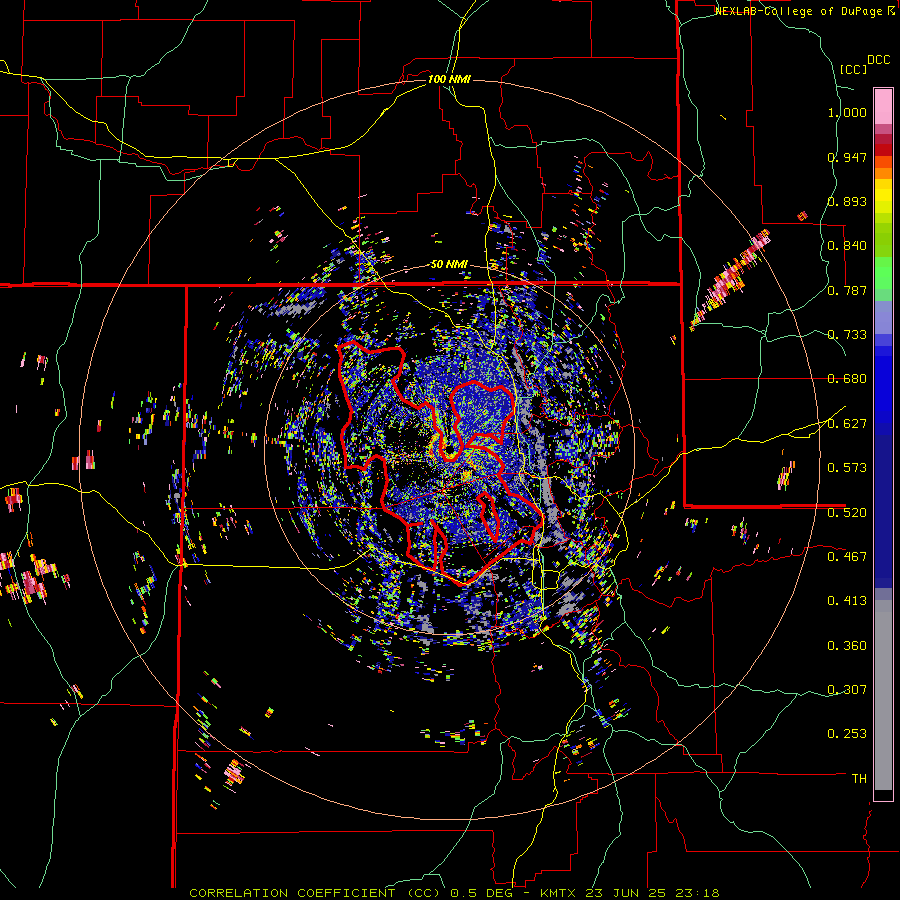Select the 1.000 legend value

pos(847,112)
